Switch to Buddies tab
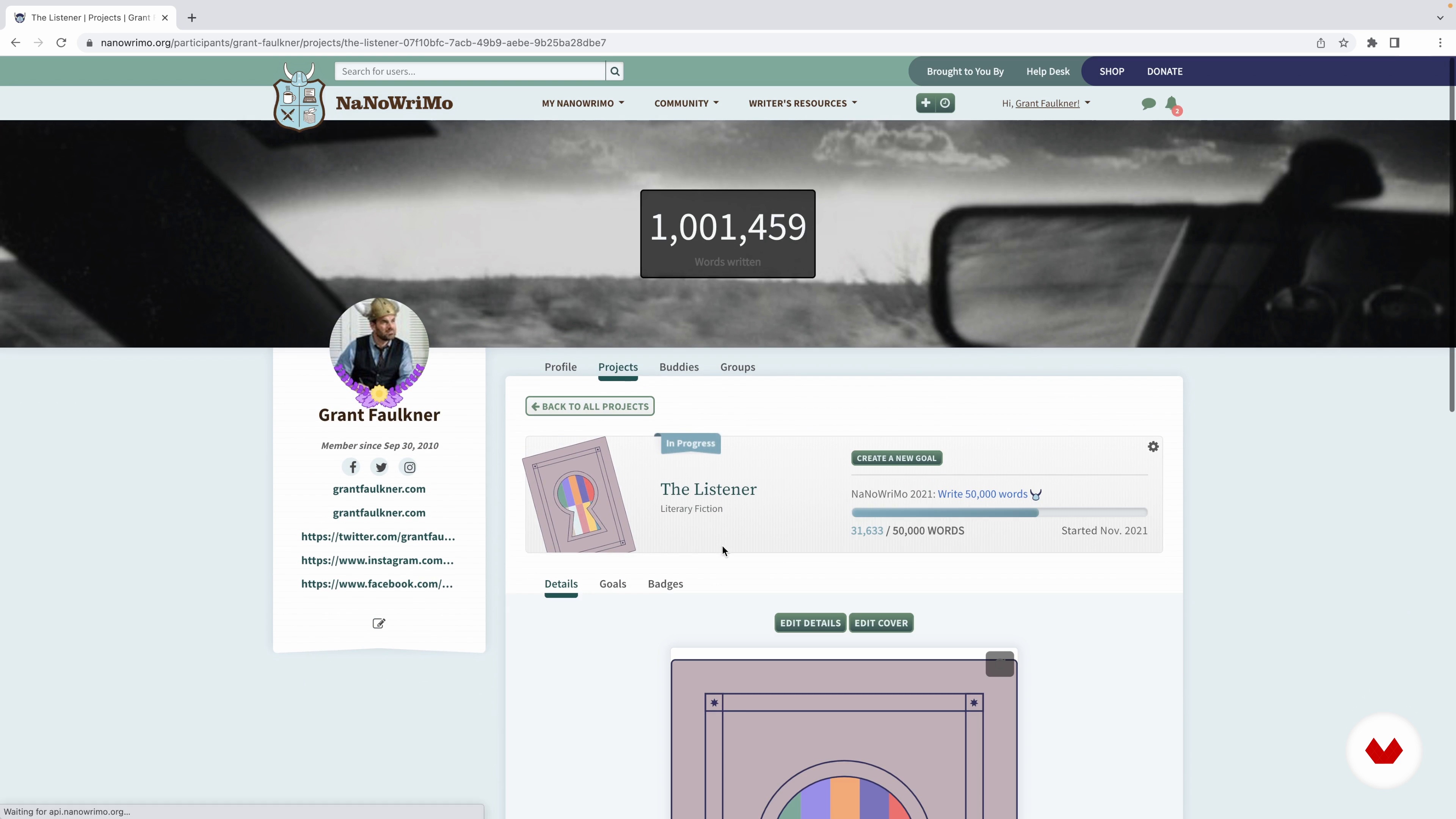This screenshot has height=819, width=1456. pyautogui.click(x=679, y=367)
